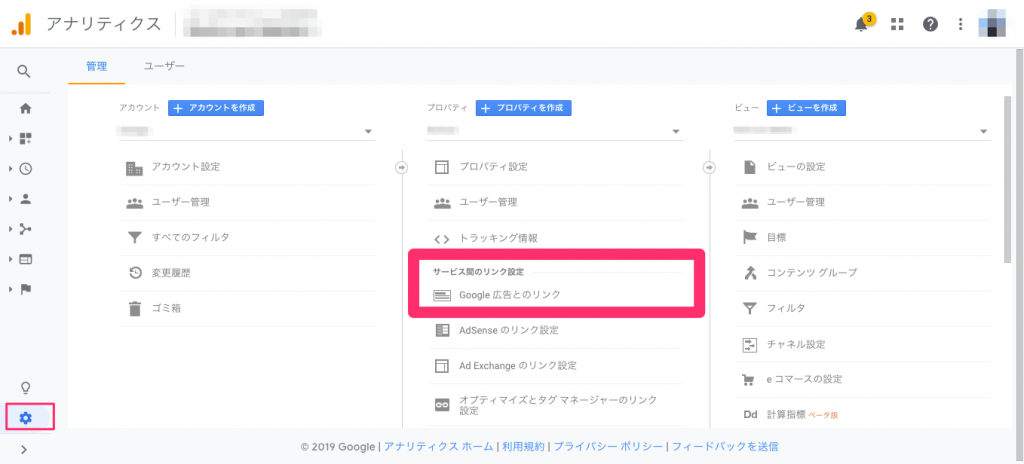This screenshot has width=1024, height=464.
Task: Expand the Audience section arrow in sidebar
Action: 10,199
